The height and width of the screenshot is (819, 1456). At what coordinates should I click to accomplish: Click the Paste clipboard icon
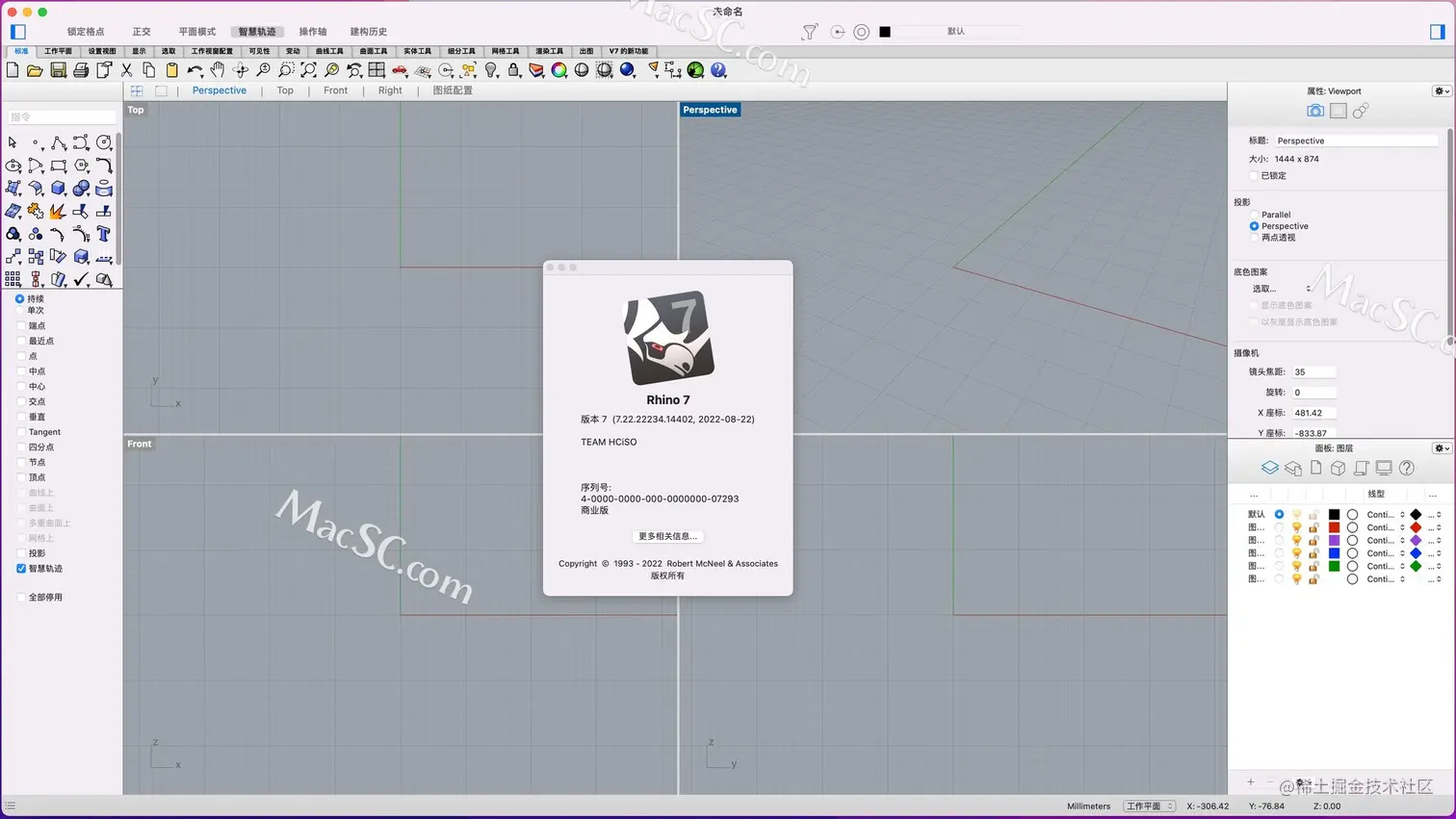(171, 70)
